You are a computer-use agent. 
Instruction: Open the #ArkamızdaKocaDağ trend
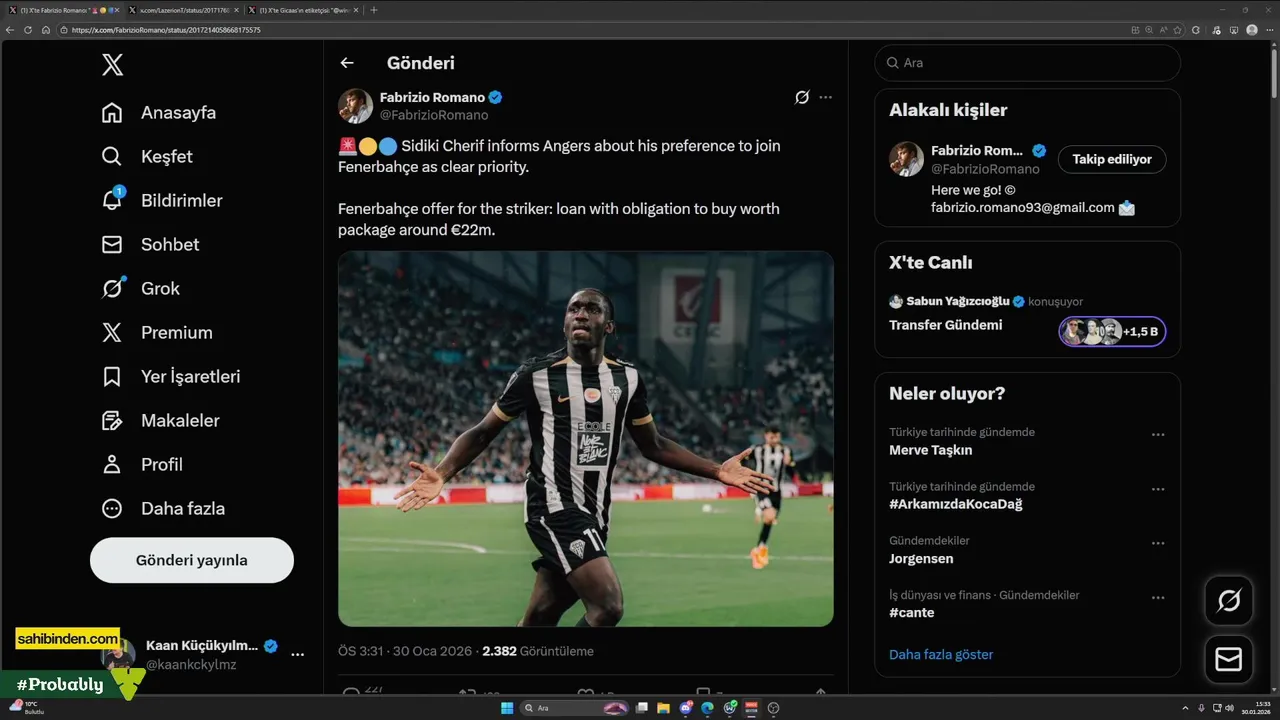(955, 504)
